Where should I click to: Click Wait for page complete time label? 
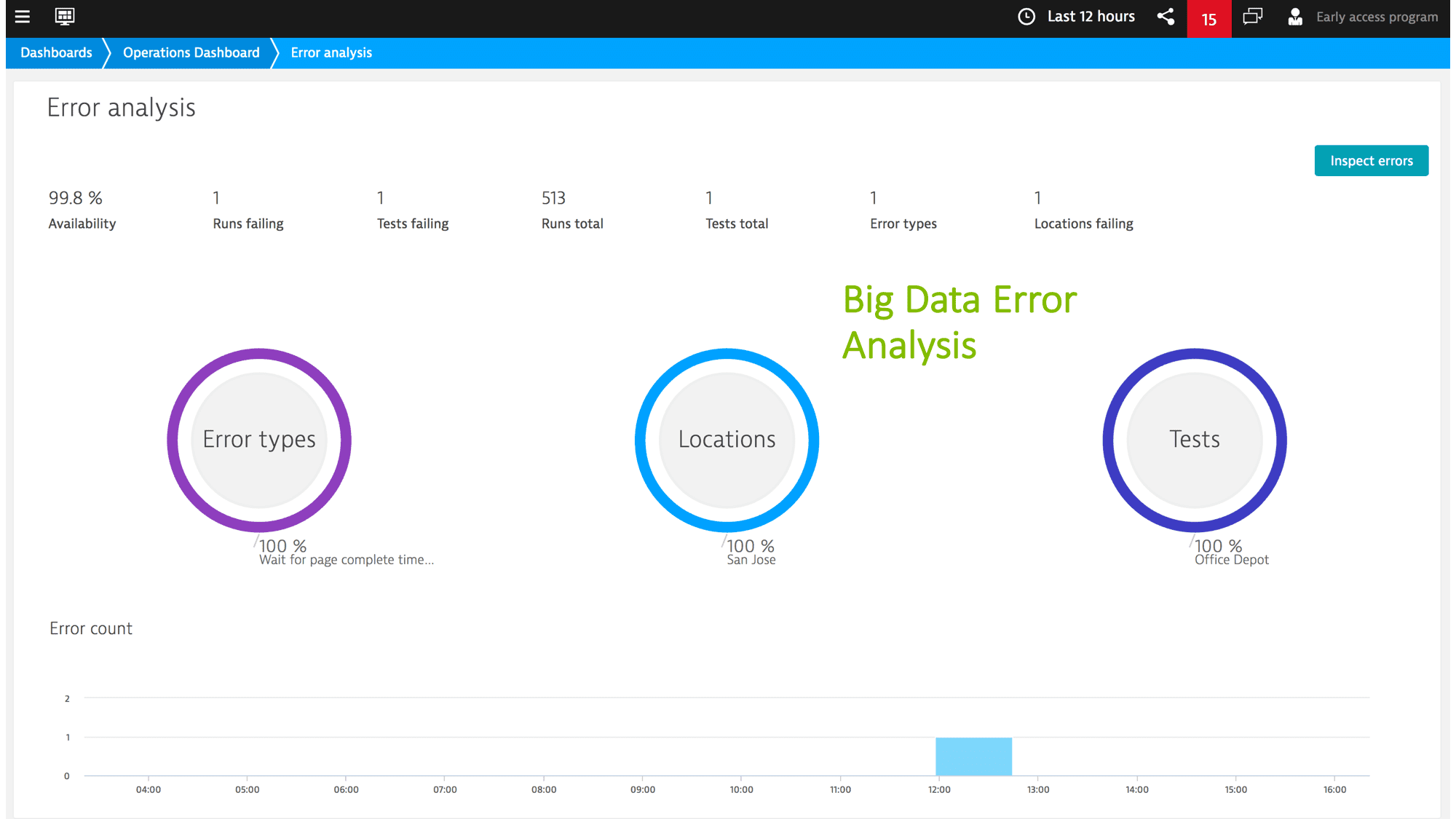[347, 560]
